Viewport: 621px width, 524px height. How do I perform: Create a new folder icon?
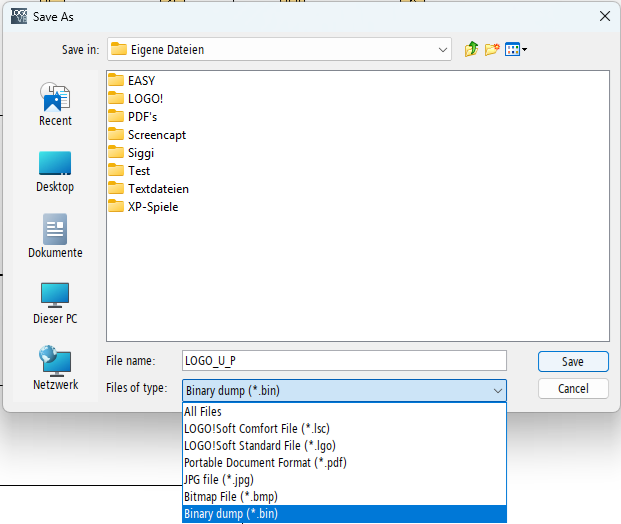pos(492,50)
